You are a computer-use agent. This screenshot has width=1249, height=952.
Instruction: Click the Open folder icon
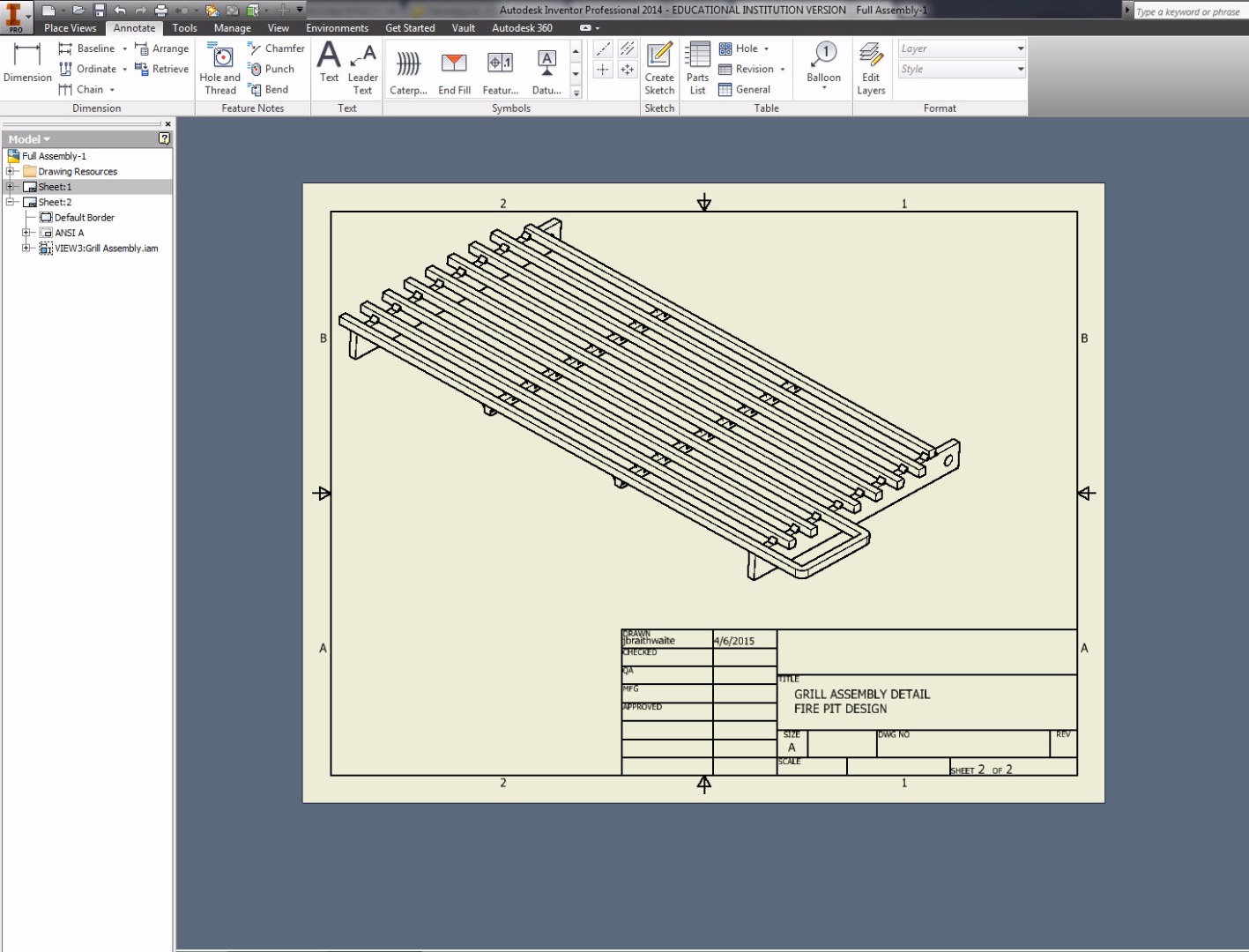[x=78, y=10]
